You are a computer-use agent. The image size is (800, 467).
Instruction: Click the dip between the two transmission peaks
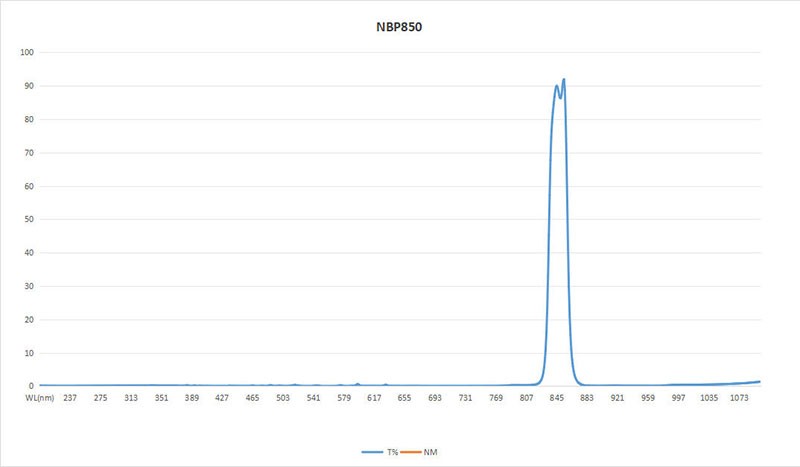560,97
